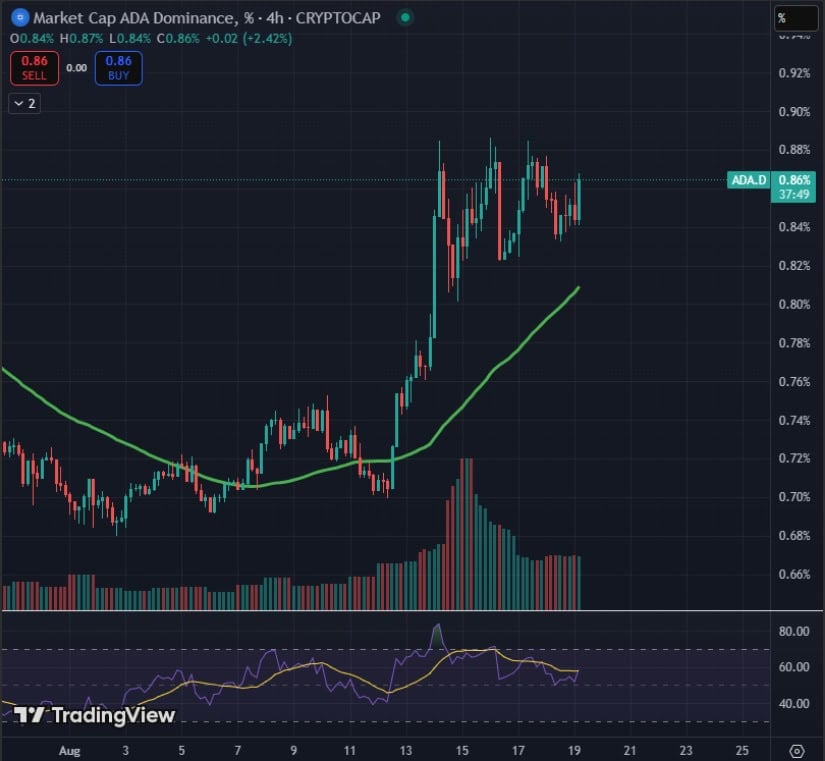The height and width of the screenshot is (761, 825).
Task: Click the ADA.D price label tag
Action: 748,180
